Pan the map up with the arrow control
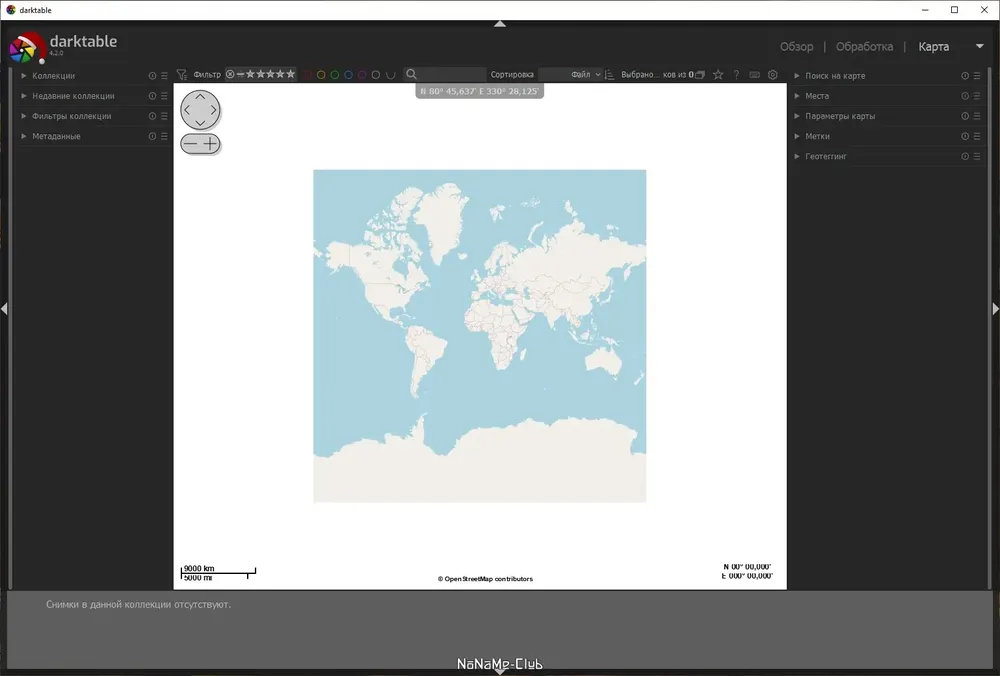 [200, 98]
